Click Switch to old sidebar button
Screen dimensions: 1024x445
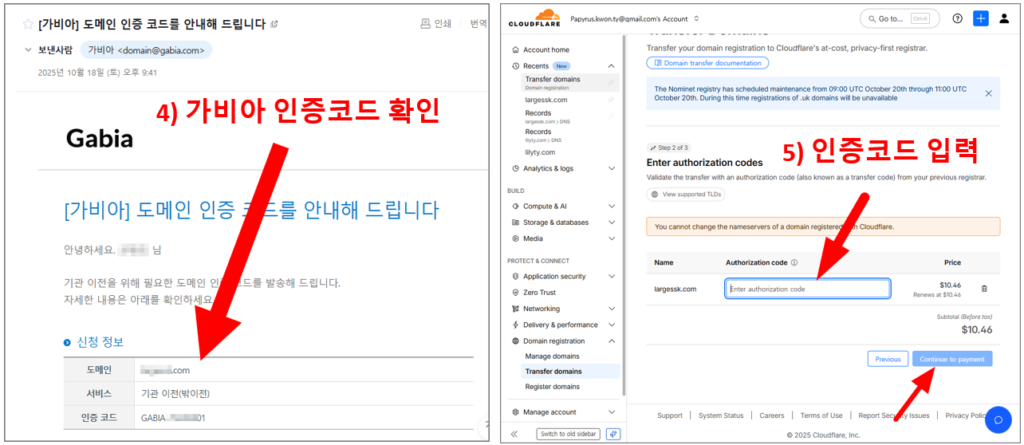coord(568,434)
